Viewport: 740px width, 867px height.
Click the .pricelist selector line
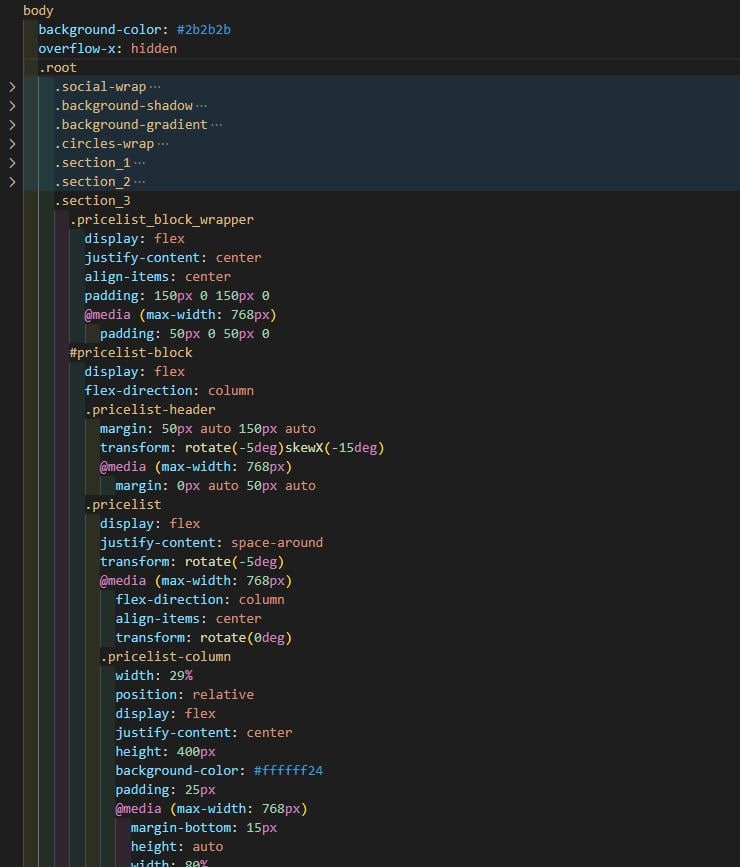[x=123, y=504]
